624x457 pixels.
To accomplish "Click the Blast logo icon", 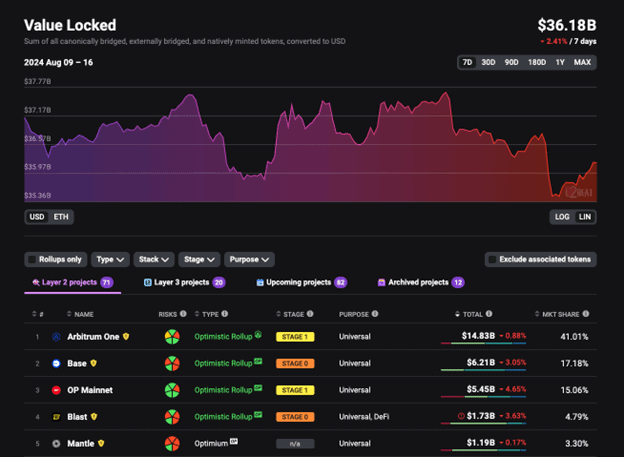I will 56,417.
